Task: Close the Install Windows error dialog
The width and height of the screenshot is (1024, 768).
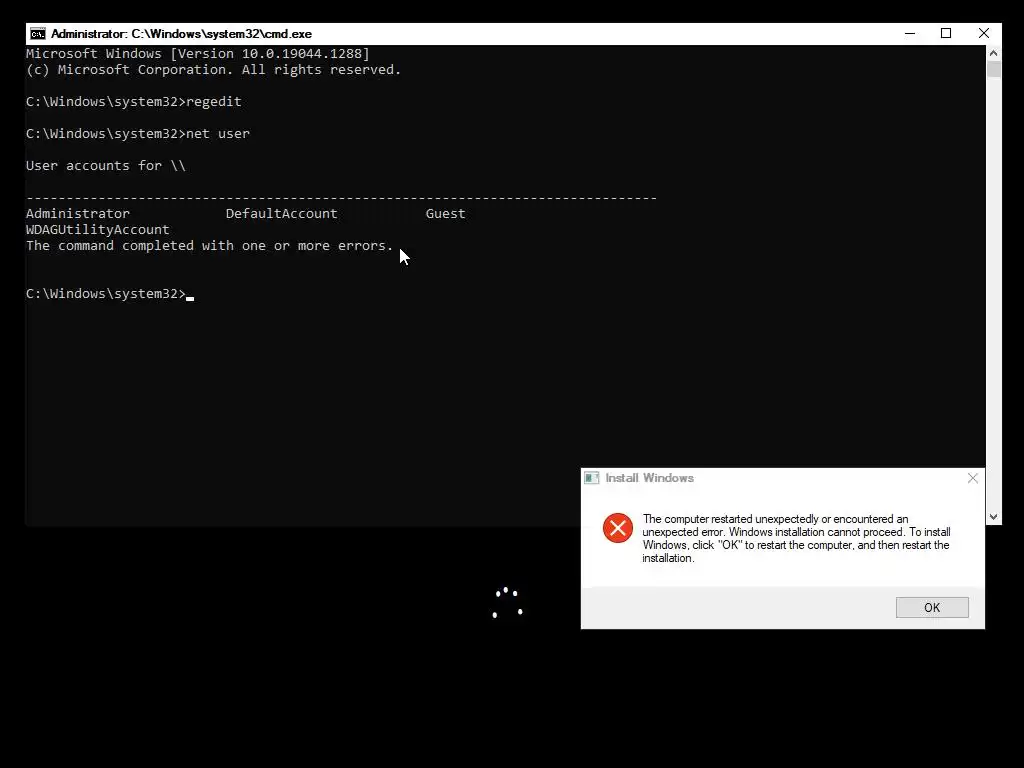Action: [972, 478]
